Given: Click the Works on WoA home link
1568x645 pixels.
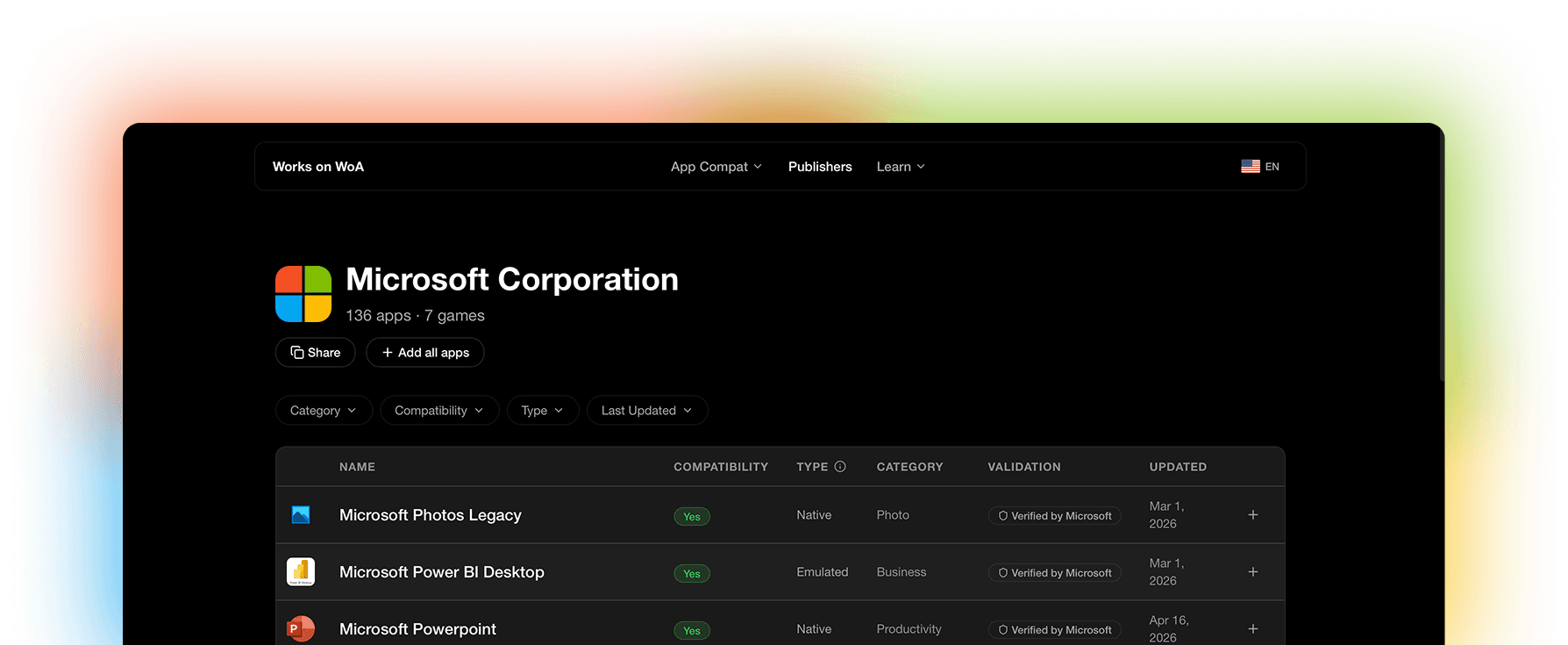Looking at the screenshot, I should pyautogui.click(x=318, y=167).
